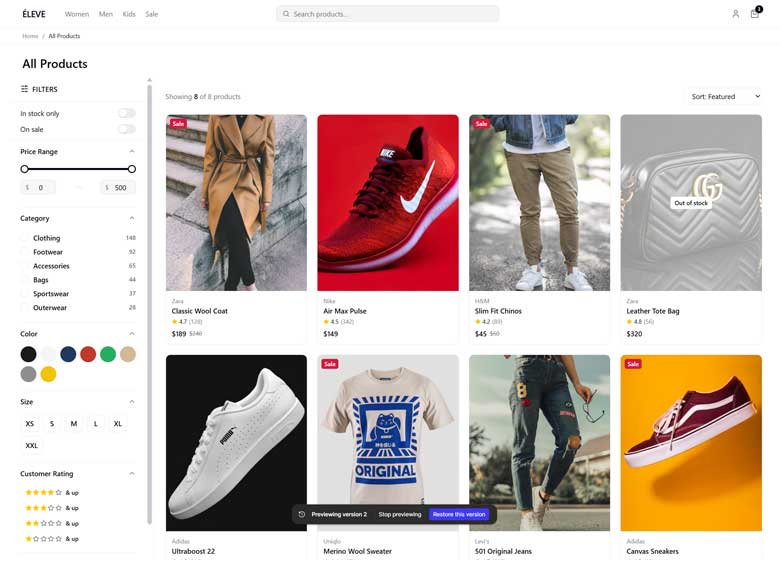Viewport: 780px width, 585px height.
Task: Click Sale badge on Merino Wool Sweater
Action: tap(330, 364)
